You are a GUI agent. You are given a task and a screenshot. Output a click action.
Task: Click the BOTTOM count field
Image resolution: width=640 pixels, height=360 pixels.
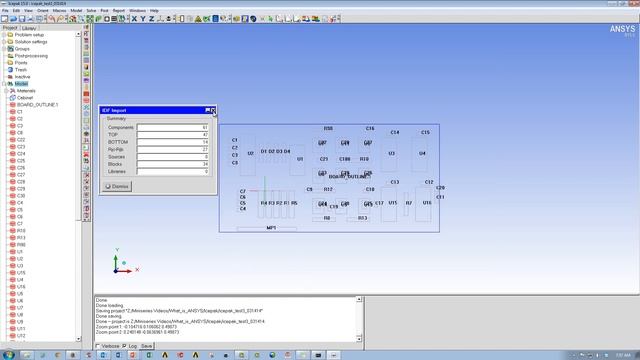[173, 142]
